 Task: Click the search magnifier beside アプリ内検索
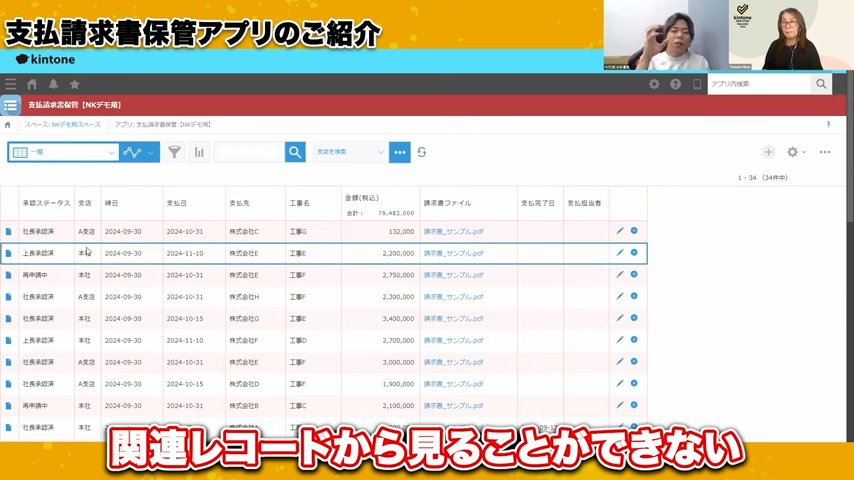(821, 84)
